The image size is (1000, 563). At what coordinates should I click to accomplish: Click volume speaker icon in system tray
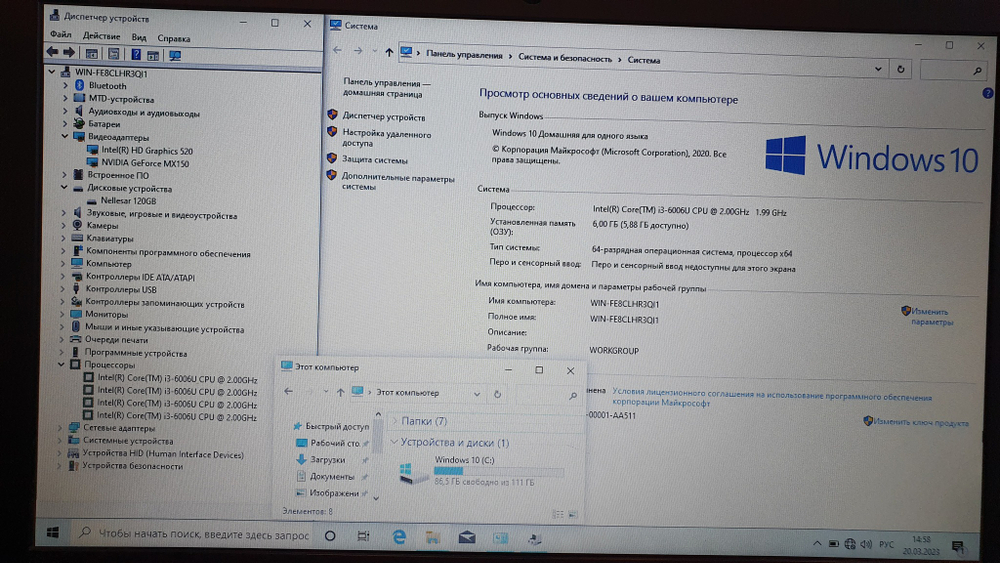[x=866, y=544]
